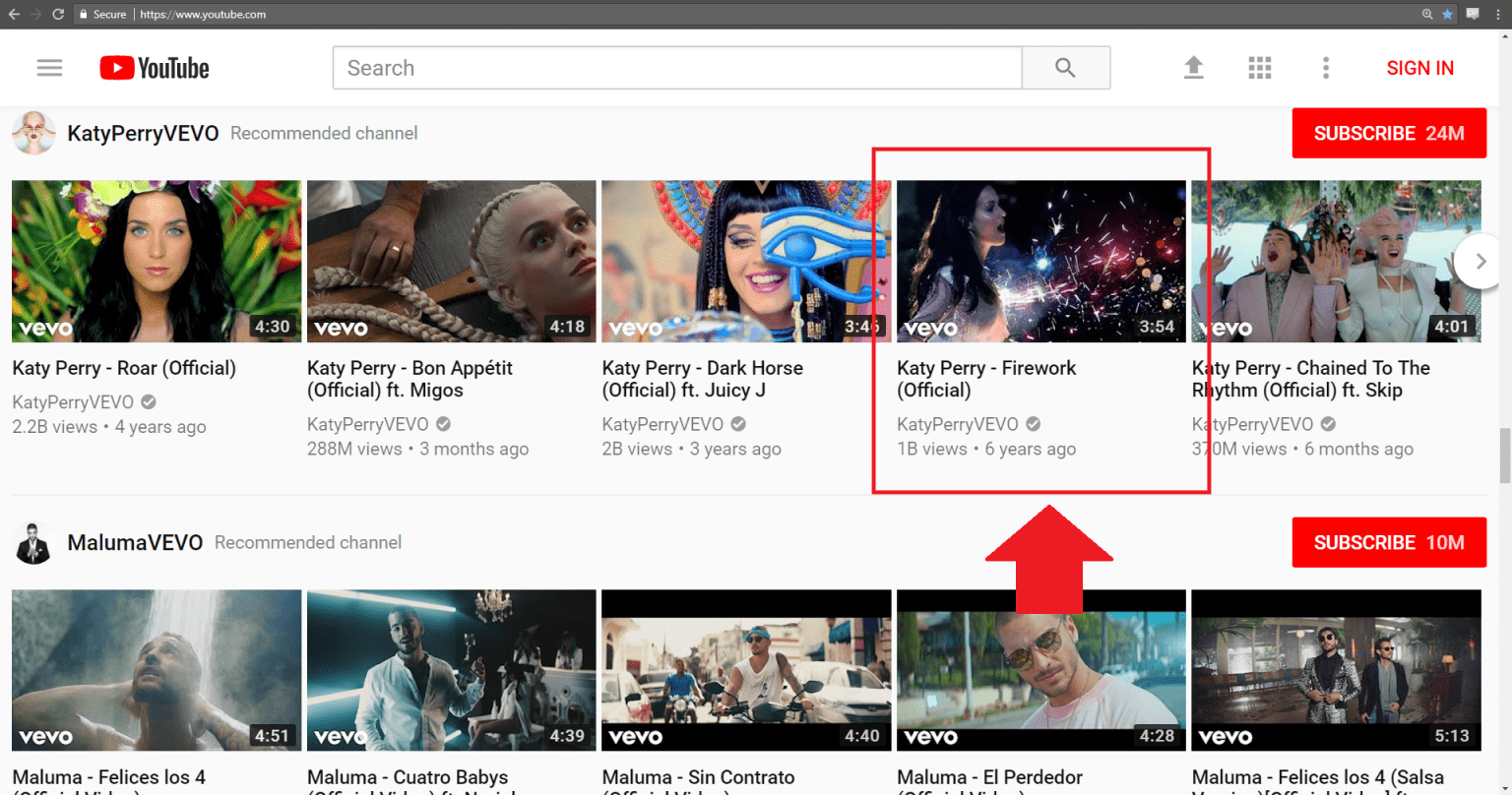
Task: Click the zoom magnifier in address bar
Action: [1427, 14]
